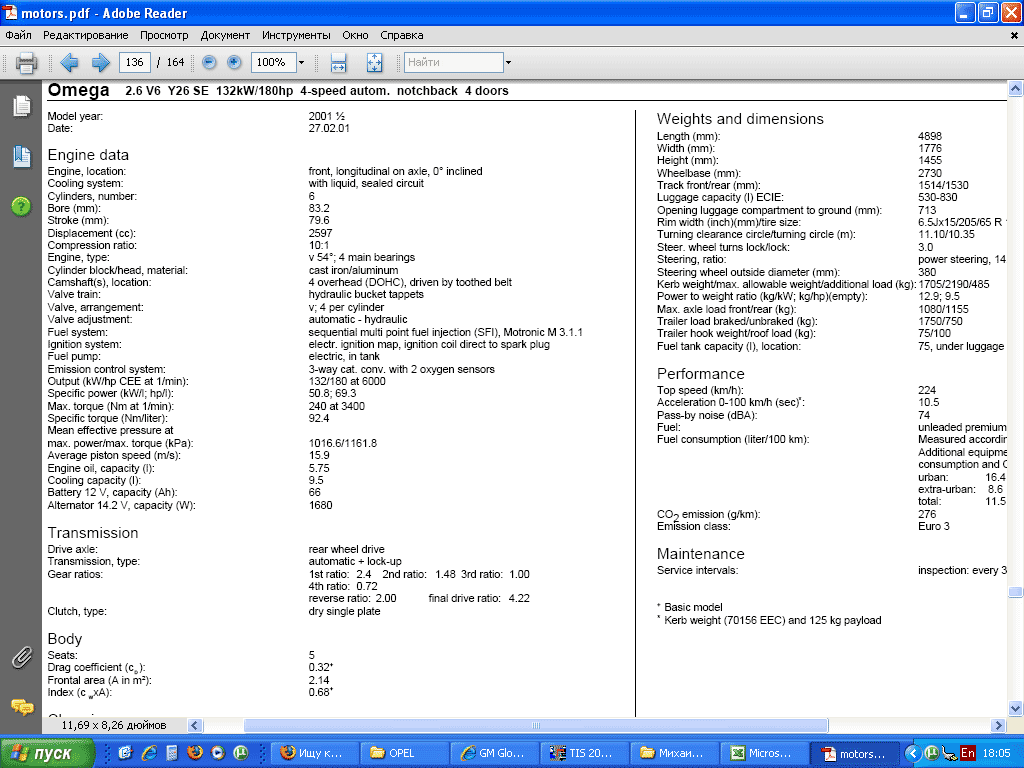
Task: Click the 'Euro 3' emission class value
Action: pos(934,526)
